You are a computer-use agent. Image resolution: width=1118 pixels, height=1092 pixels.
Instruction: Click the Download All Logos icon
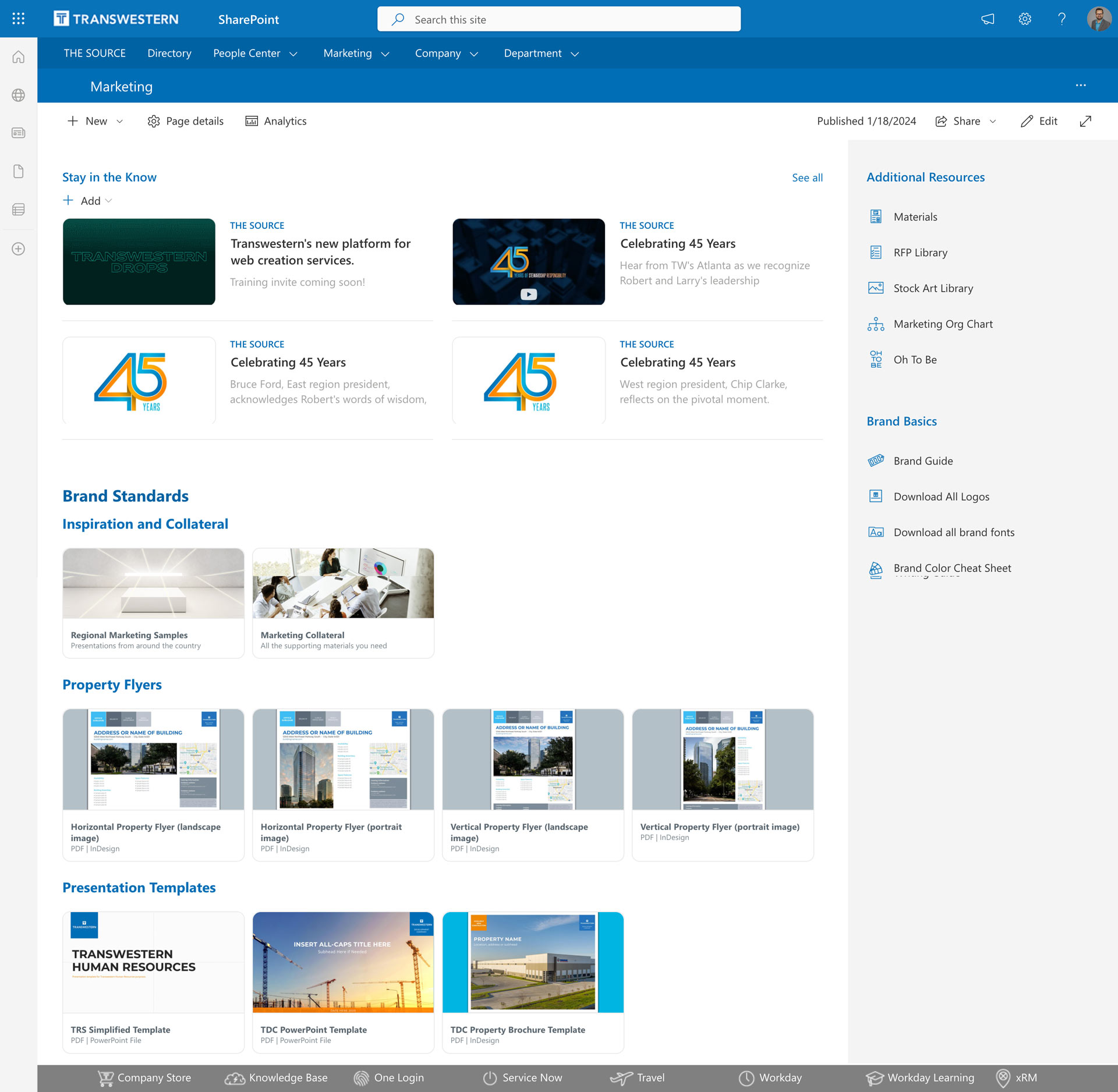tap(876, 496)
